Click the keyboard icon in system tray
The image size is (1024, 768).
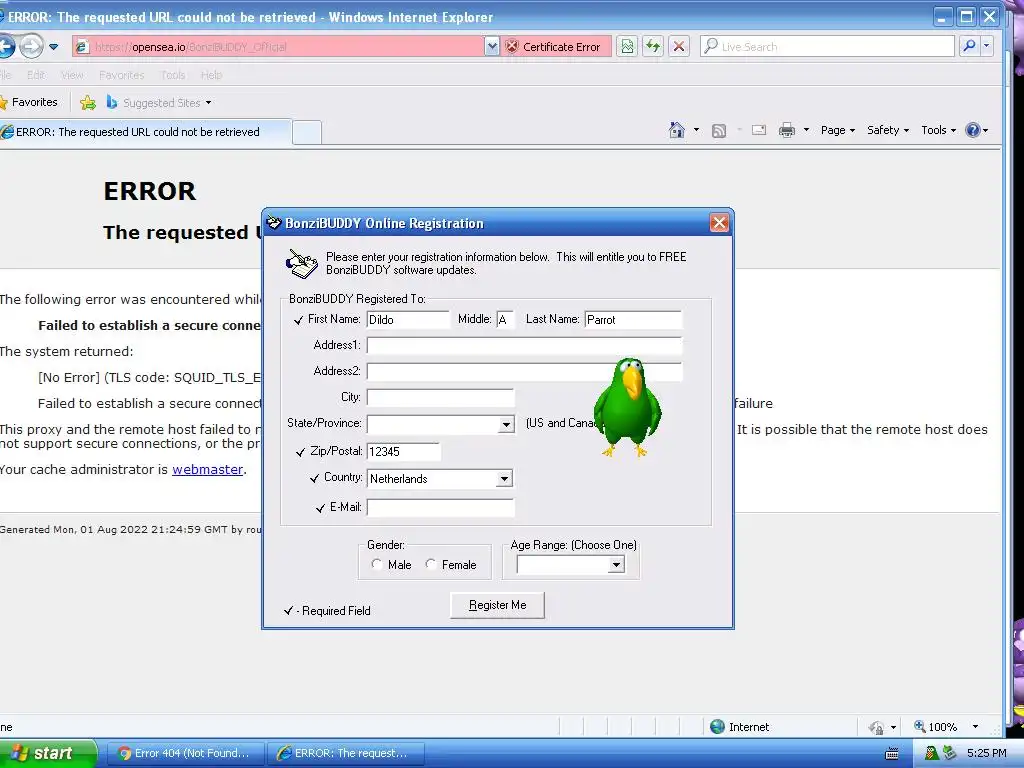point(891,754)
